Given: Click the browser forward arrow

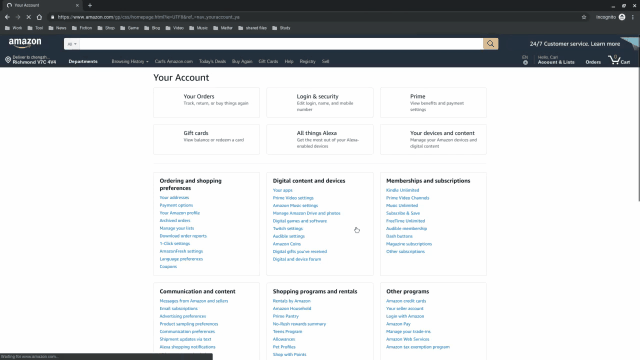Looking at the screenshot, I should 18,17.
